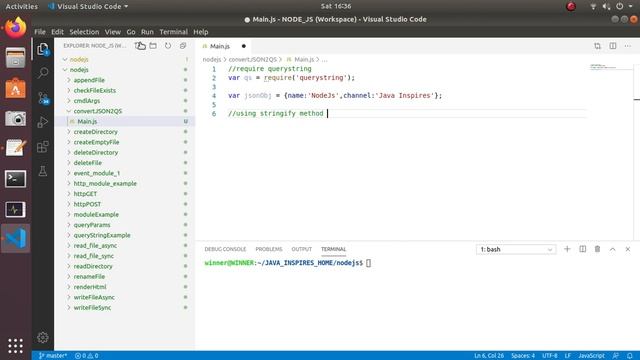Split the terminal panel

(x=582, y=249)
